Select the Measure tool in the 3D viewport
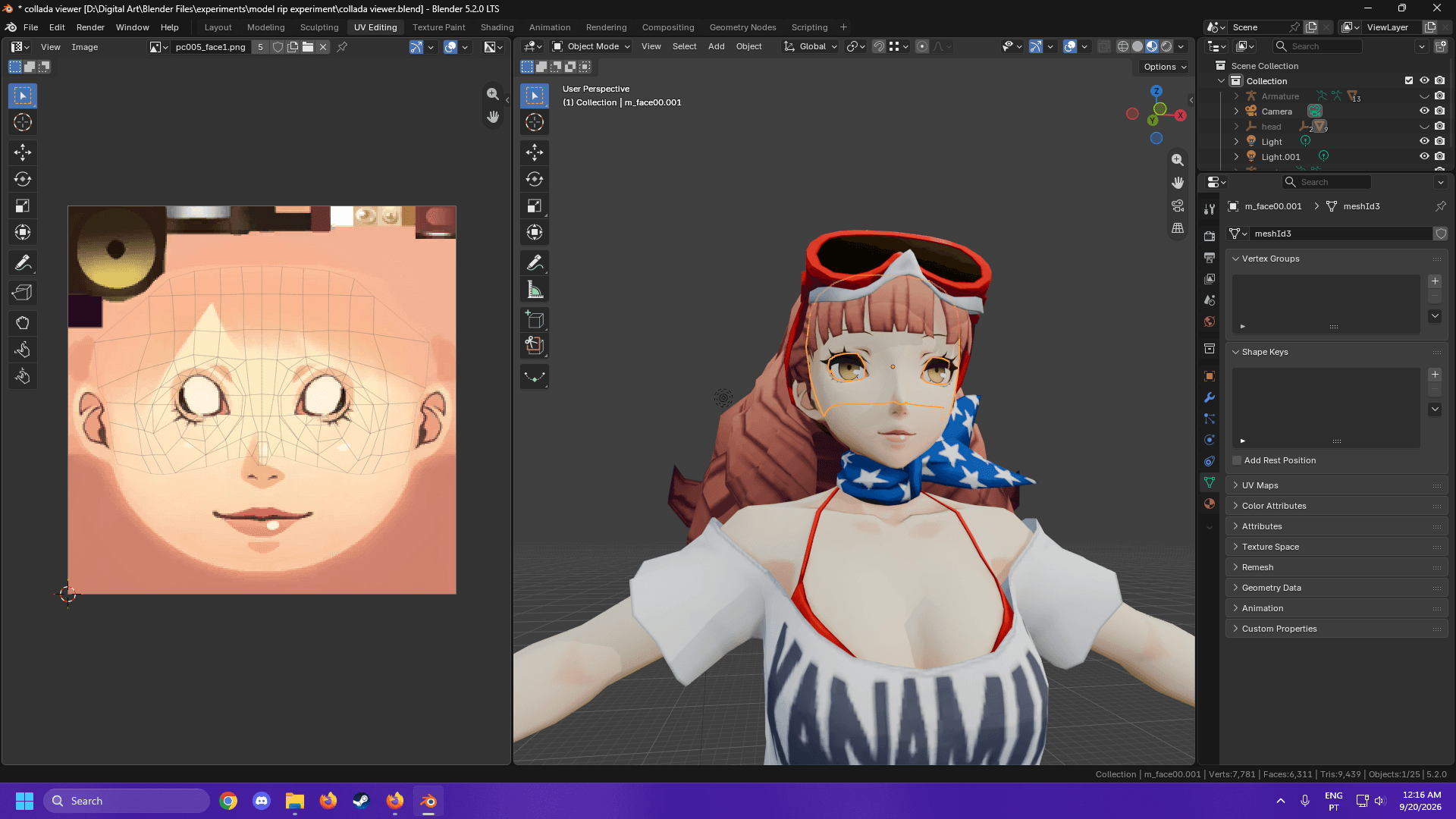Screen dimensions: 1456x819 coord(535,290)
